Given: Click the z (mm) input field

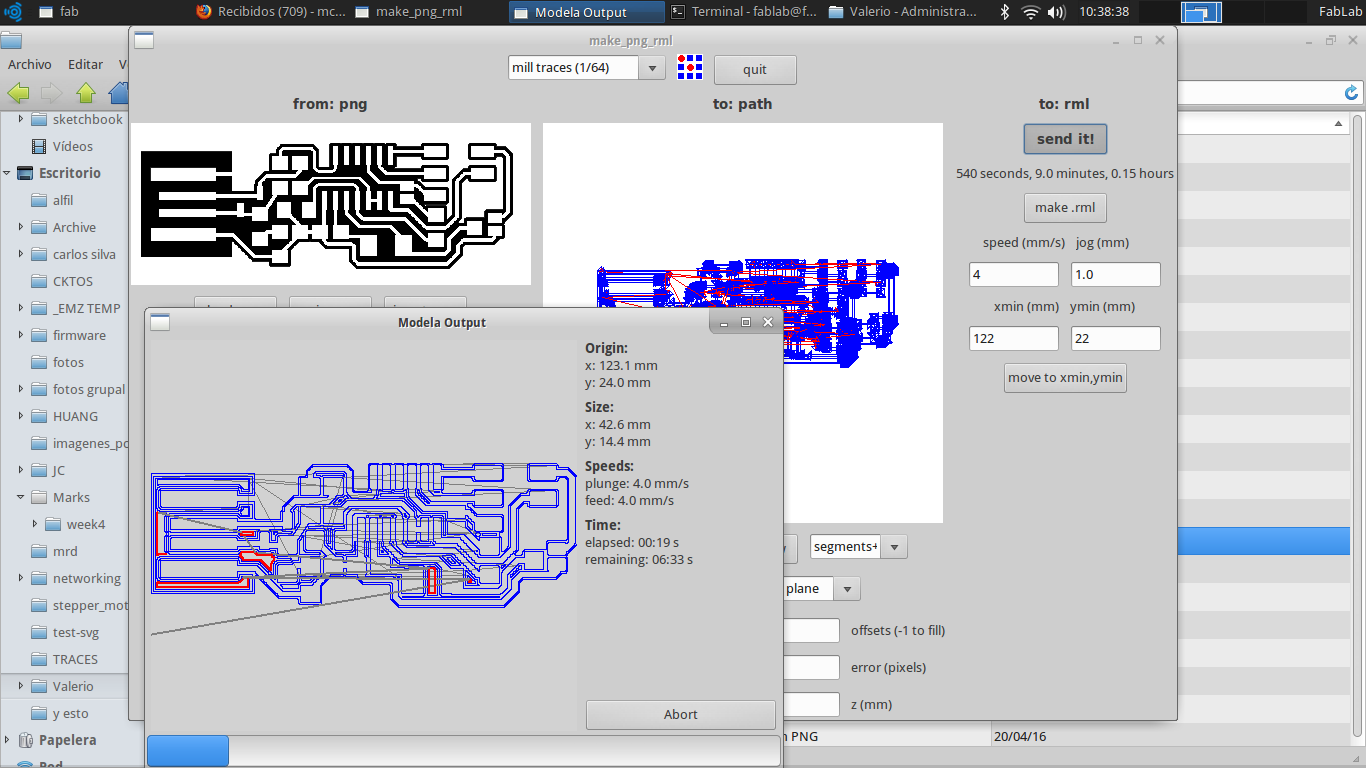Looking at the screenshot, I should [811, 705].
